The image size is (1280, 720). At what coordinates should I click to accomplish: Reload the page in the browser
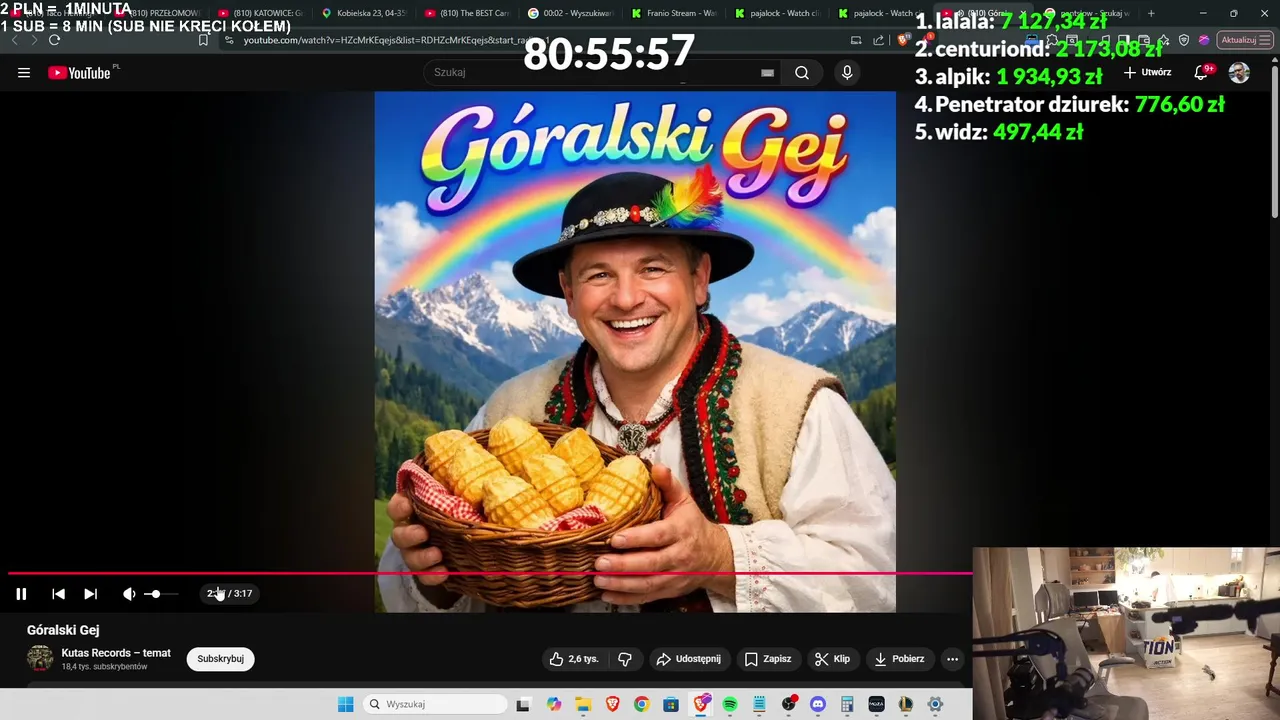click(54, 40)
